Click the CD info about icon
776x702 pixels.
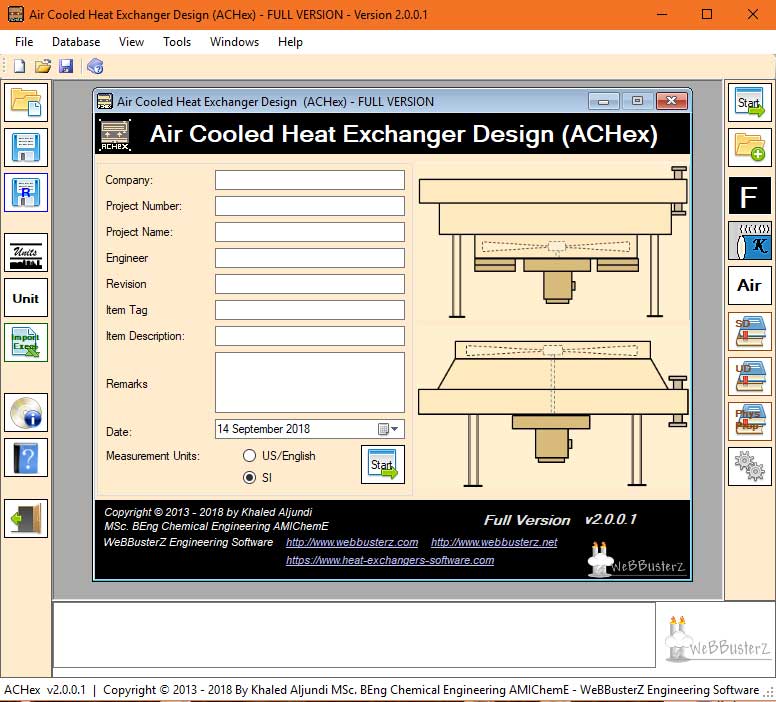pyautogui.click(x=26, y=412)
